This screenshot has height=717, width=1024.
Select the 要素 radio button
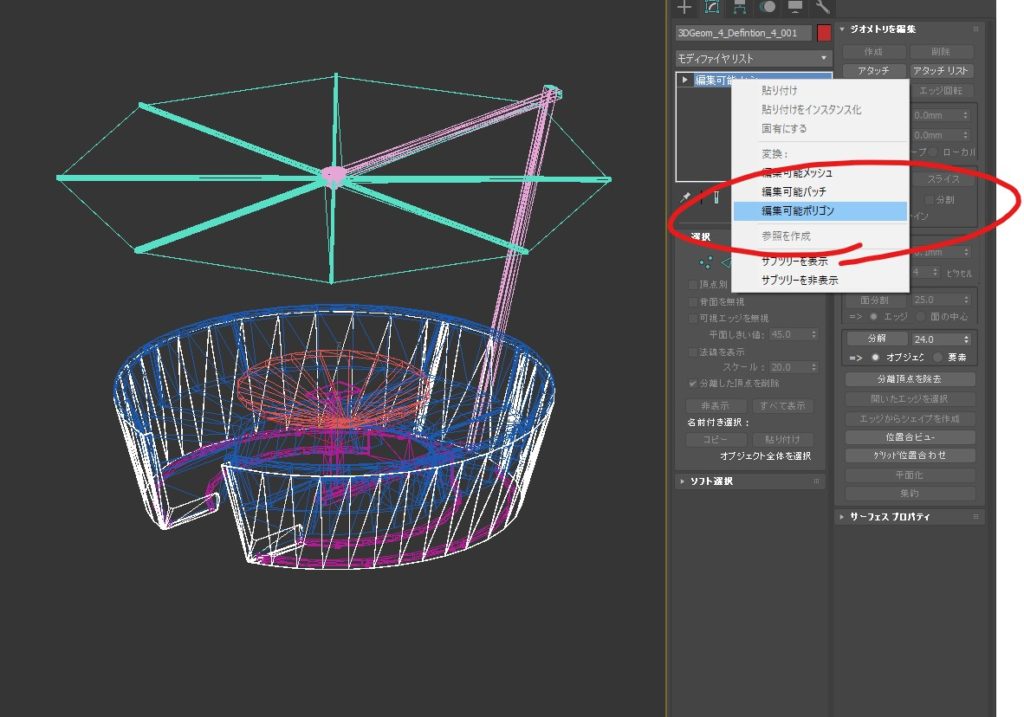[937, 358]
